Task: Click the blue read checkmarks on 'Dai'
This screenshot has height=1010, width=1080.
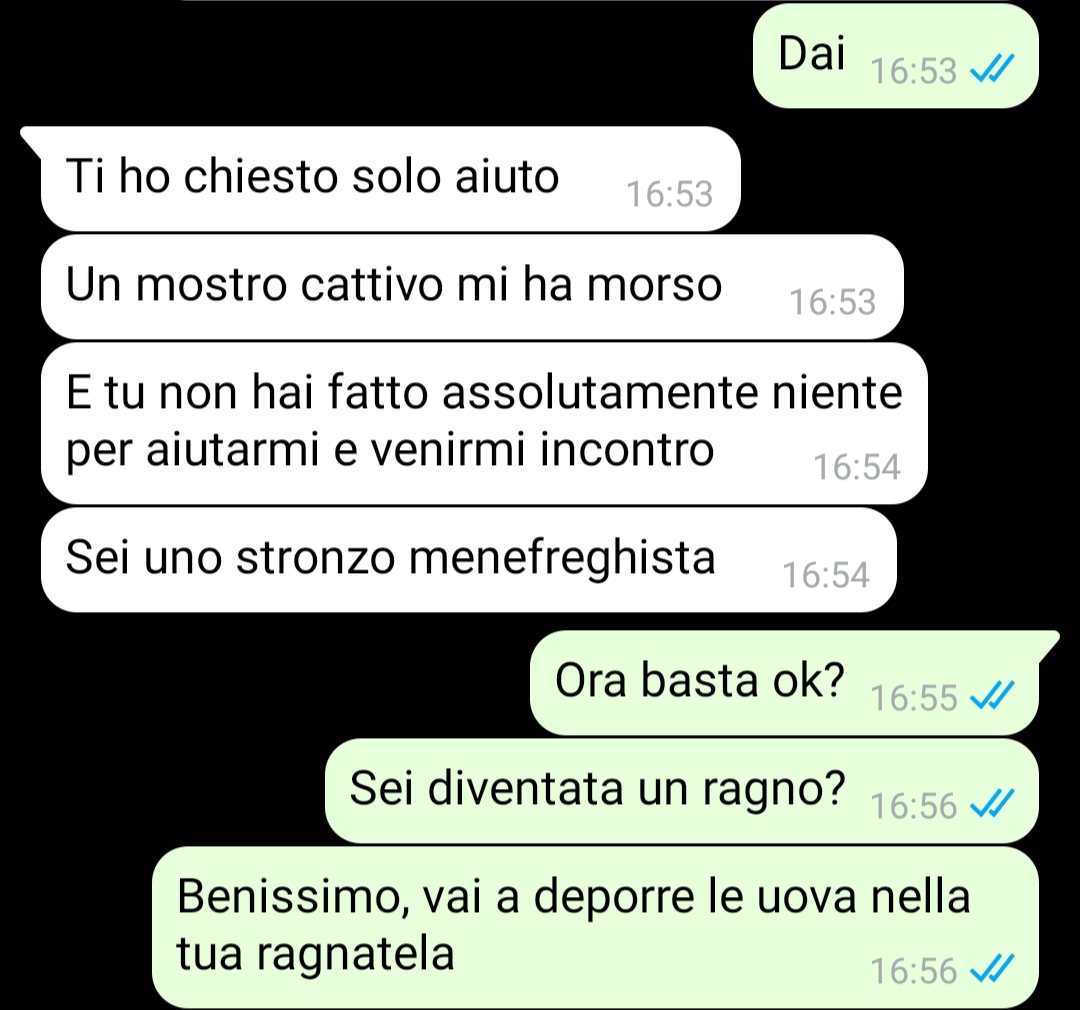Action: click(x=991, y=70)
